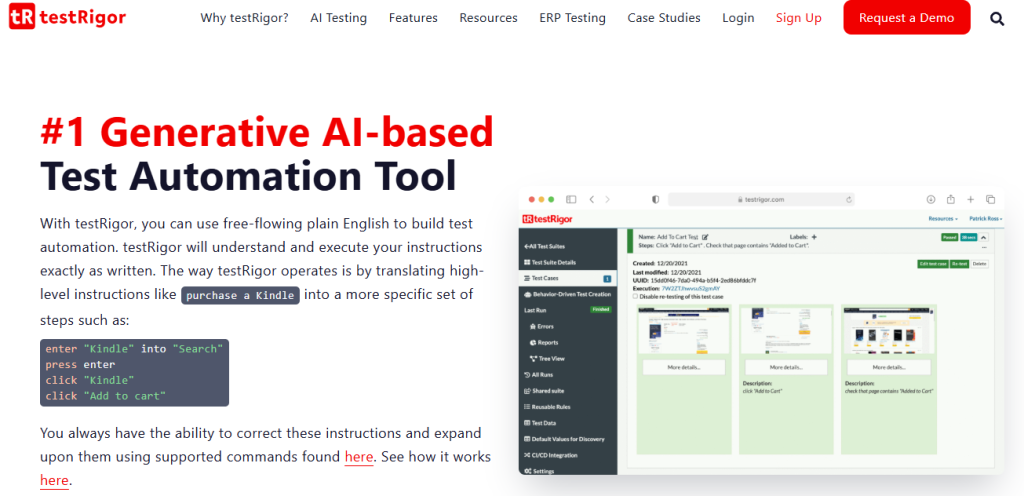Click the testrigor.com address bar in the demo browser
The width and height of the screenshot is (1024, 496).
[x=761, y=199]
